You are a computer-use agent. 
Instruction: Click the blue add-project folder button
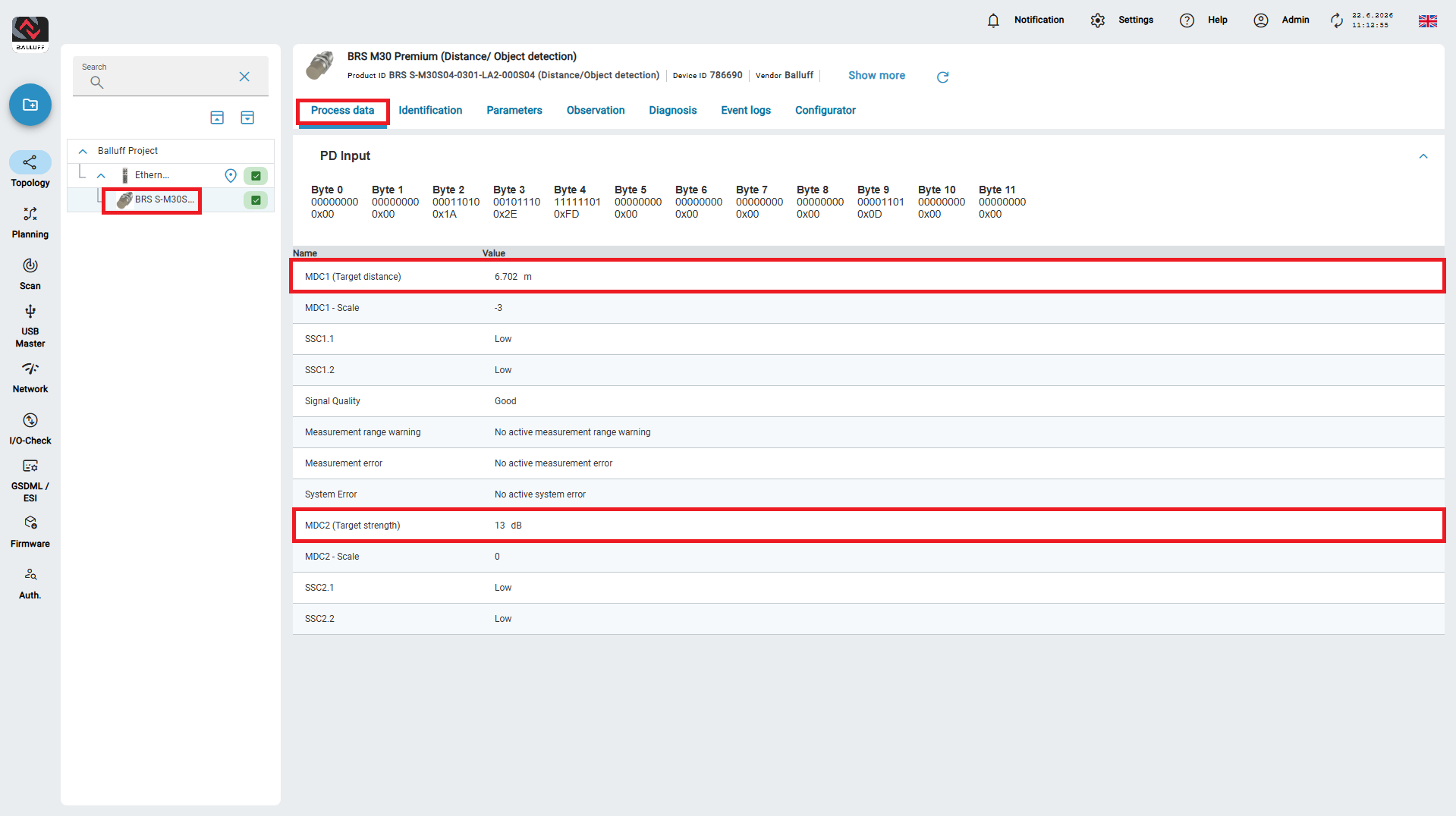point(30,105)
